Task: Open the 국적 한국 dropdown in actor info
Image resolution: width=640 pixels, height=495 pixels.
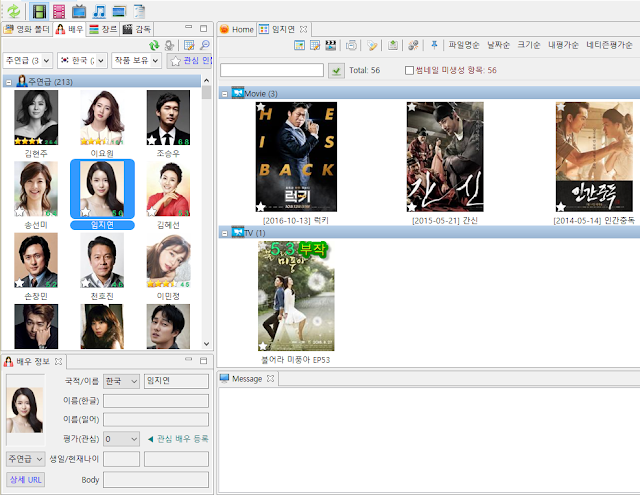Action: point(122,381)
